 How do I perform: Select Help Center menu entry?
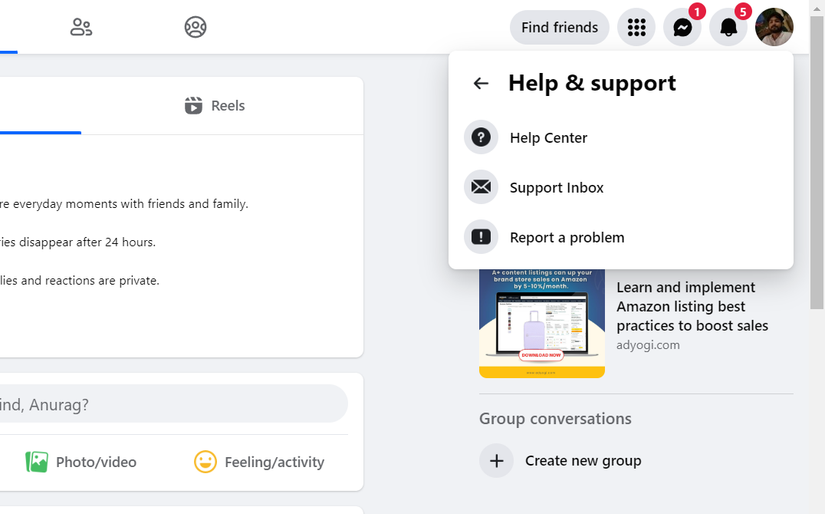[x=548, y=137]
